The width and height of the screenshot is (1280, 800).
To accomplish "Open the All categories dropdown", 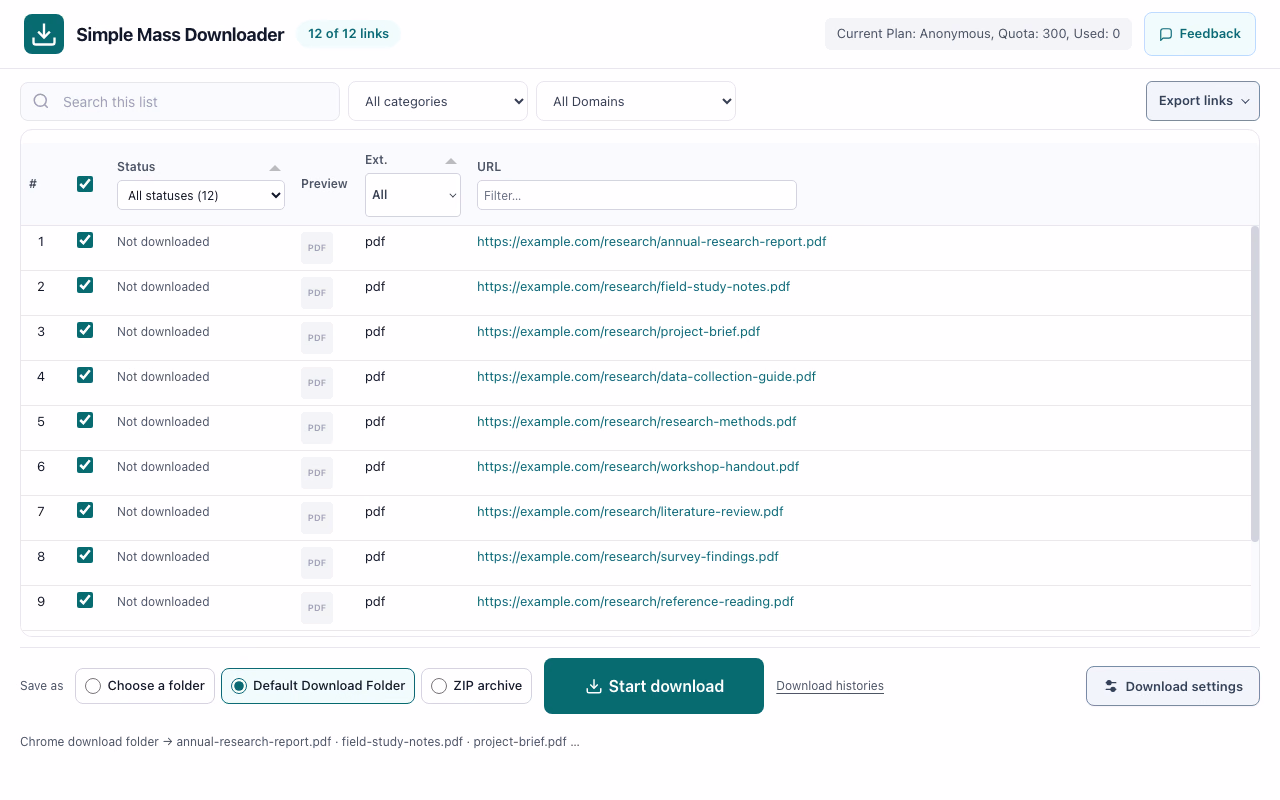I will tap(438, 101).
